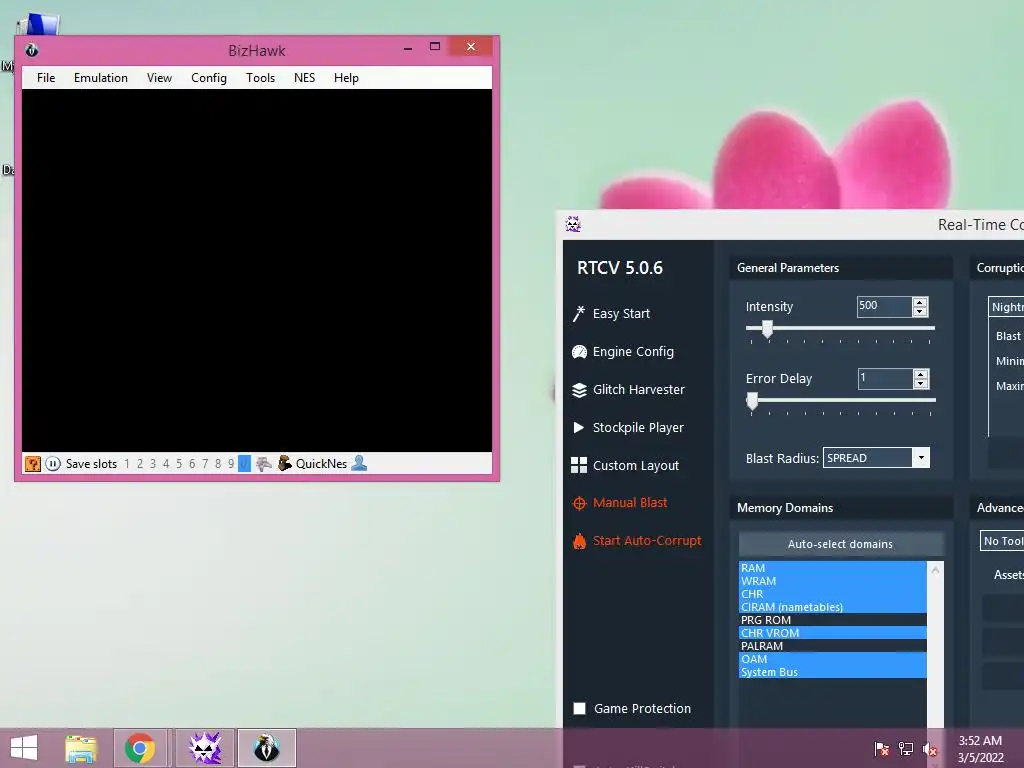Image resolution: width=1024 pixels, height=768 pixels.
Task: Select PALRAM memory domain
Action: coord(833,647)
